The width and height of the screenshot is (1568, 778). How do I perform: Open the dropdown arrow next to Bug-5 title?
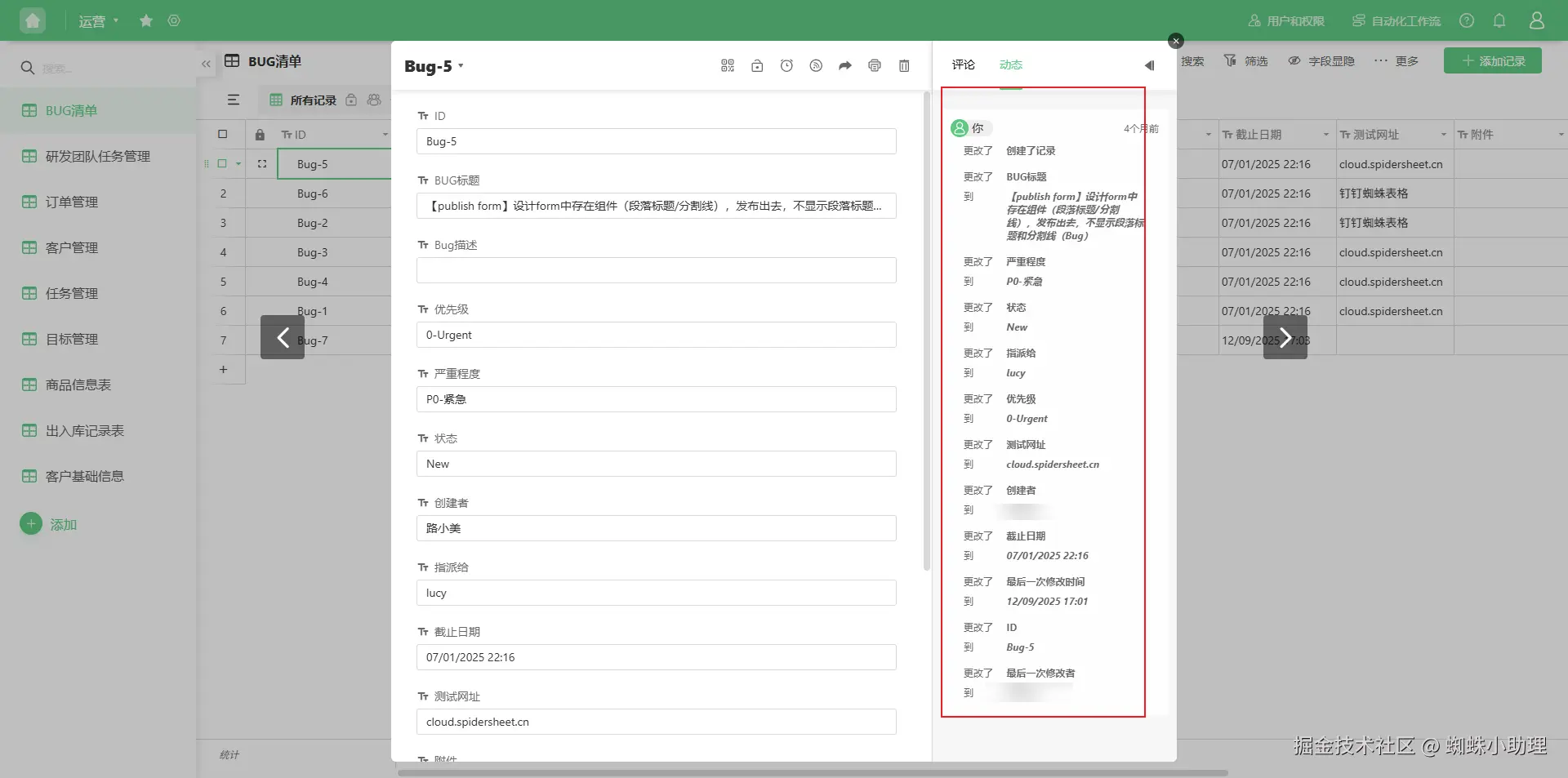click(x=461, y=65)
